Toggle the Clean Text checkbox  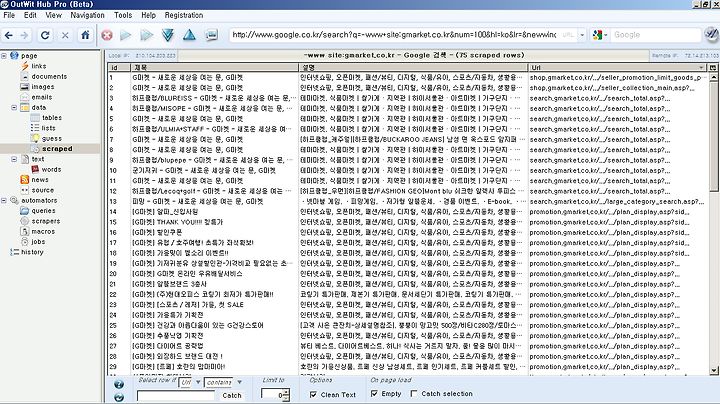point(313,394)
